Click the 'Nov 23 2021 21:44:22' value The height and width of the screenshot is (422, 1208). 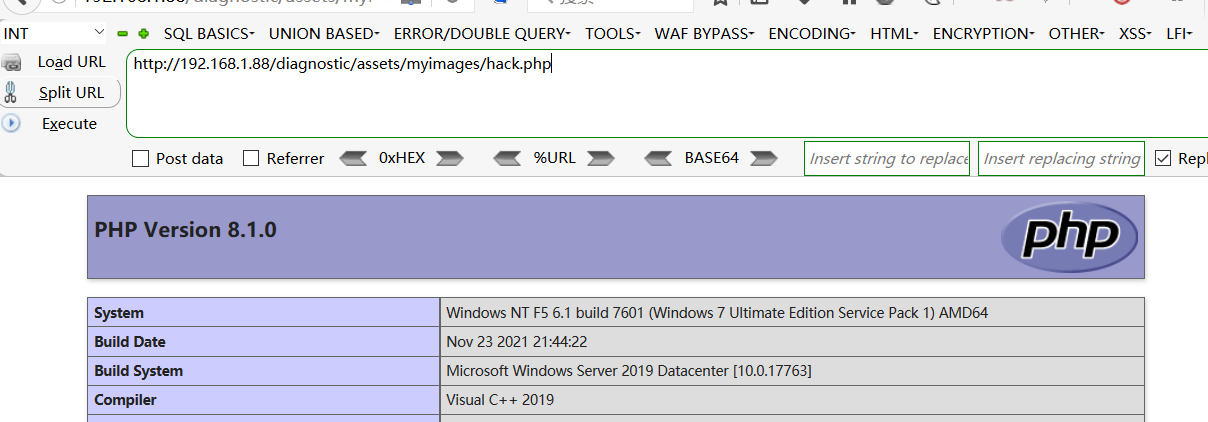(516, 342)
